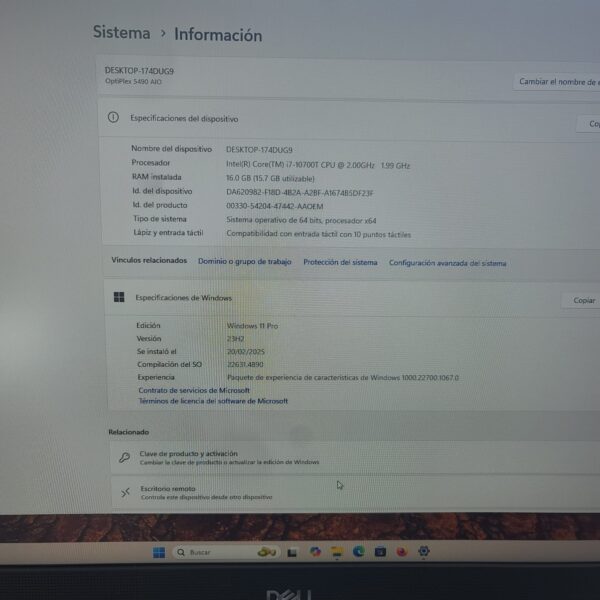Click the Información page title
This screenshot has width=600, height=600.
click(218, 35)
